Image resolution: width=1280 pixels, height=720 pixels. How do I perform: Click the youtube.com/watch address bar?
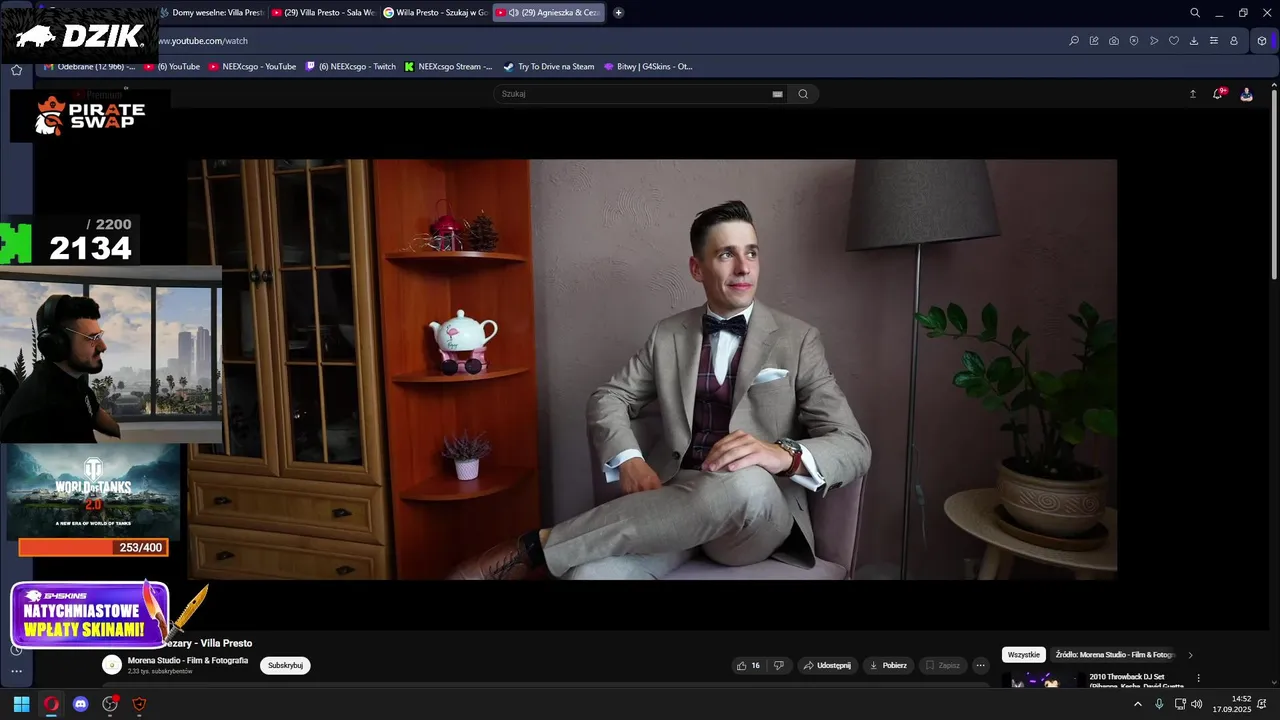[600, 41]
